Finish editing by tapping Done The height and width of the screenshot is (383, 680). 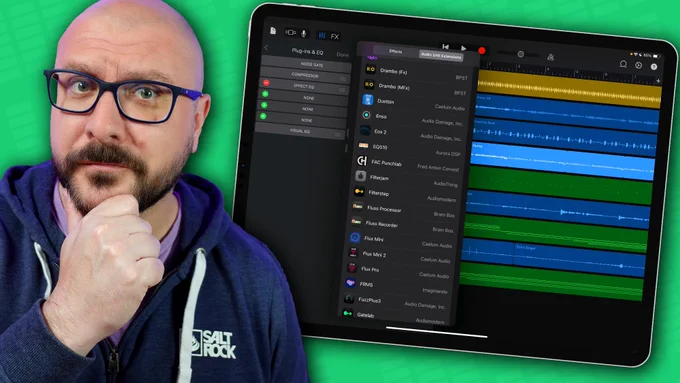(x=342, y=55)
